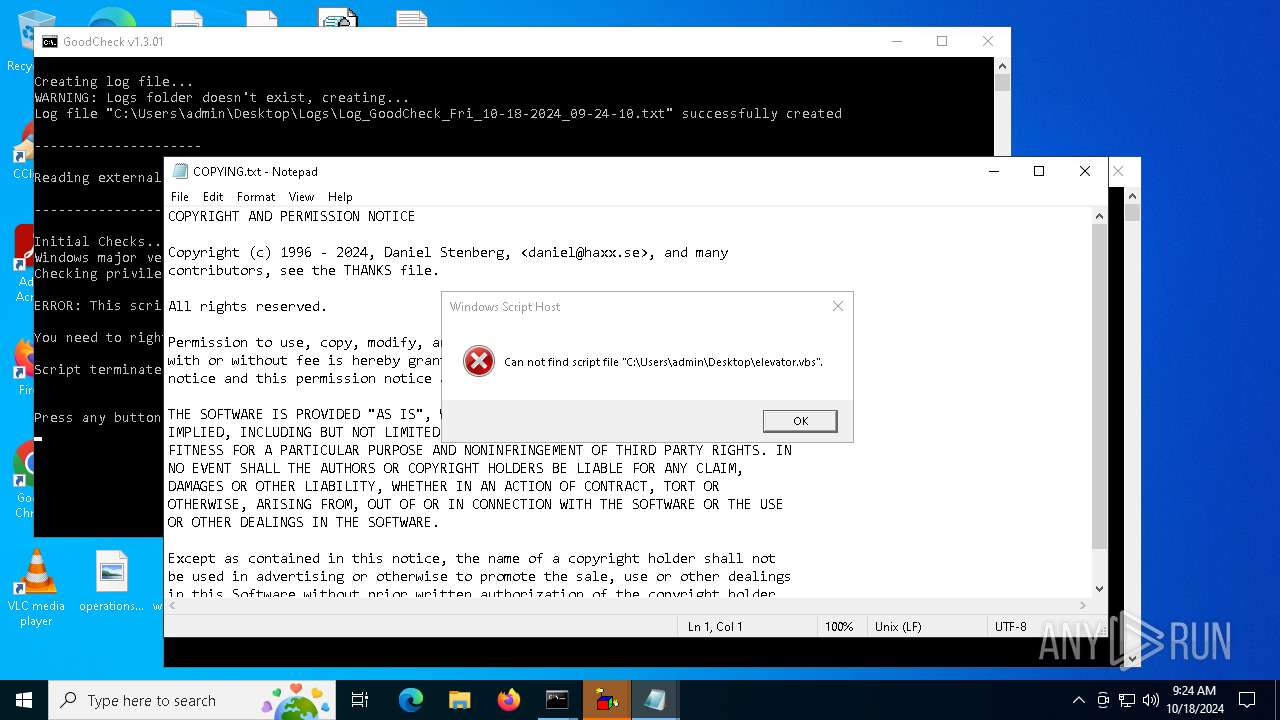Click the colorful blocks app taskbar icon
The height and width of the screenshot is (720, 1280).
click(606, 700)
